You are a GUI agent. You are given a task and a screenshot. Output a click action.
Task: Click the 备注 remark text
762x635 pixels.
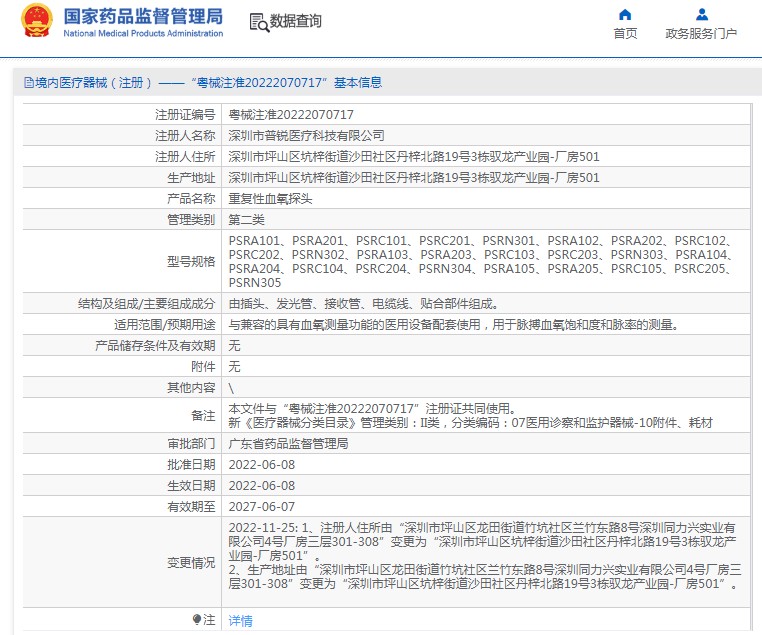point(470,416)
